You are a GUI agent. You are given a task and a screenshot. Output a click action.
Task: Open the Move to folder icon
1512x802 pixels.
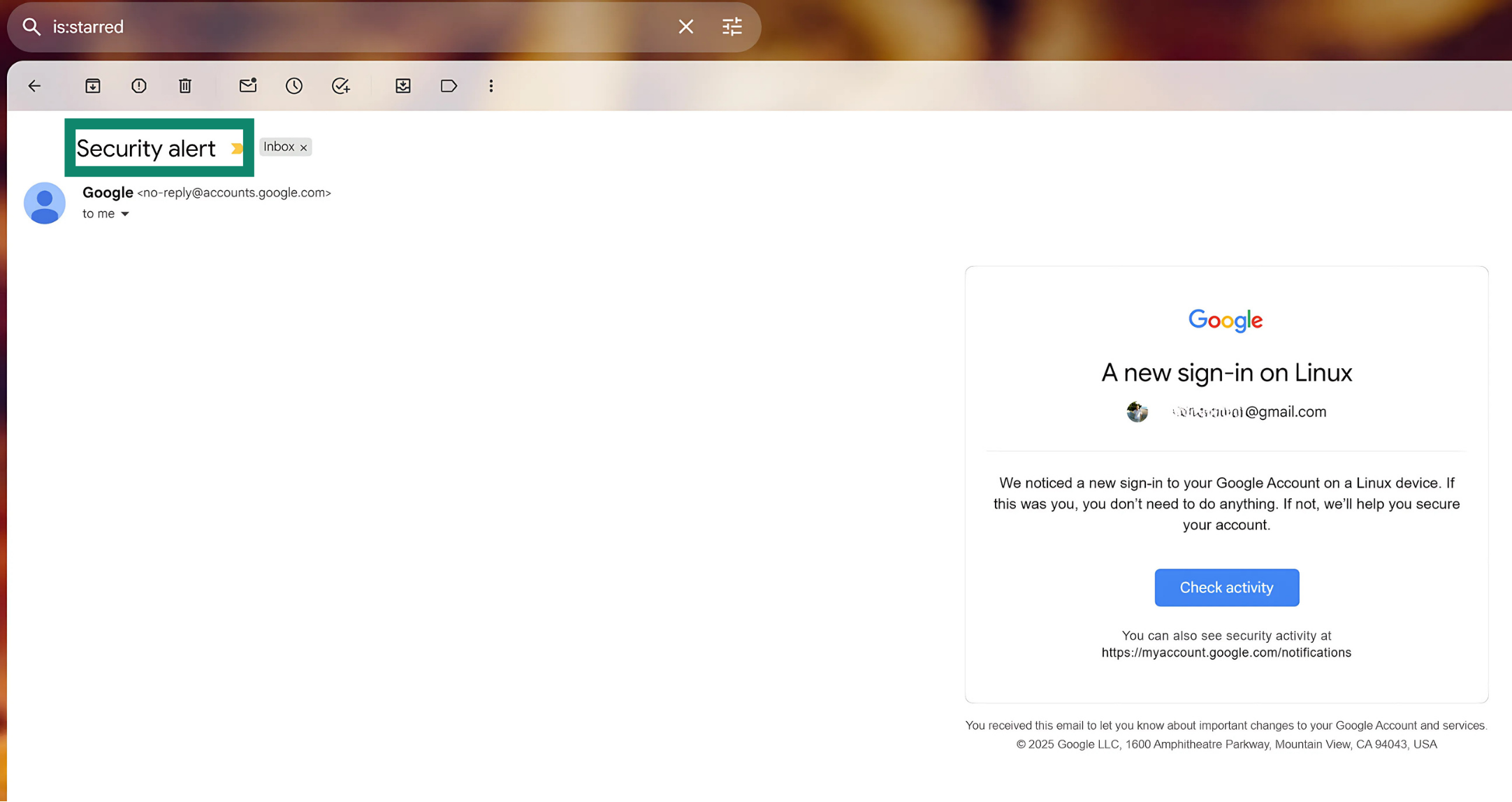pos(403,86)
